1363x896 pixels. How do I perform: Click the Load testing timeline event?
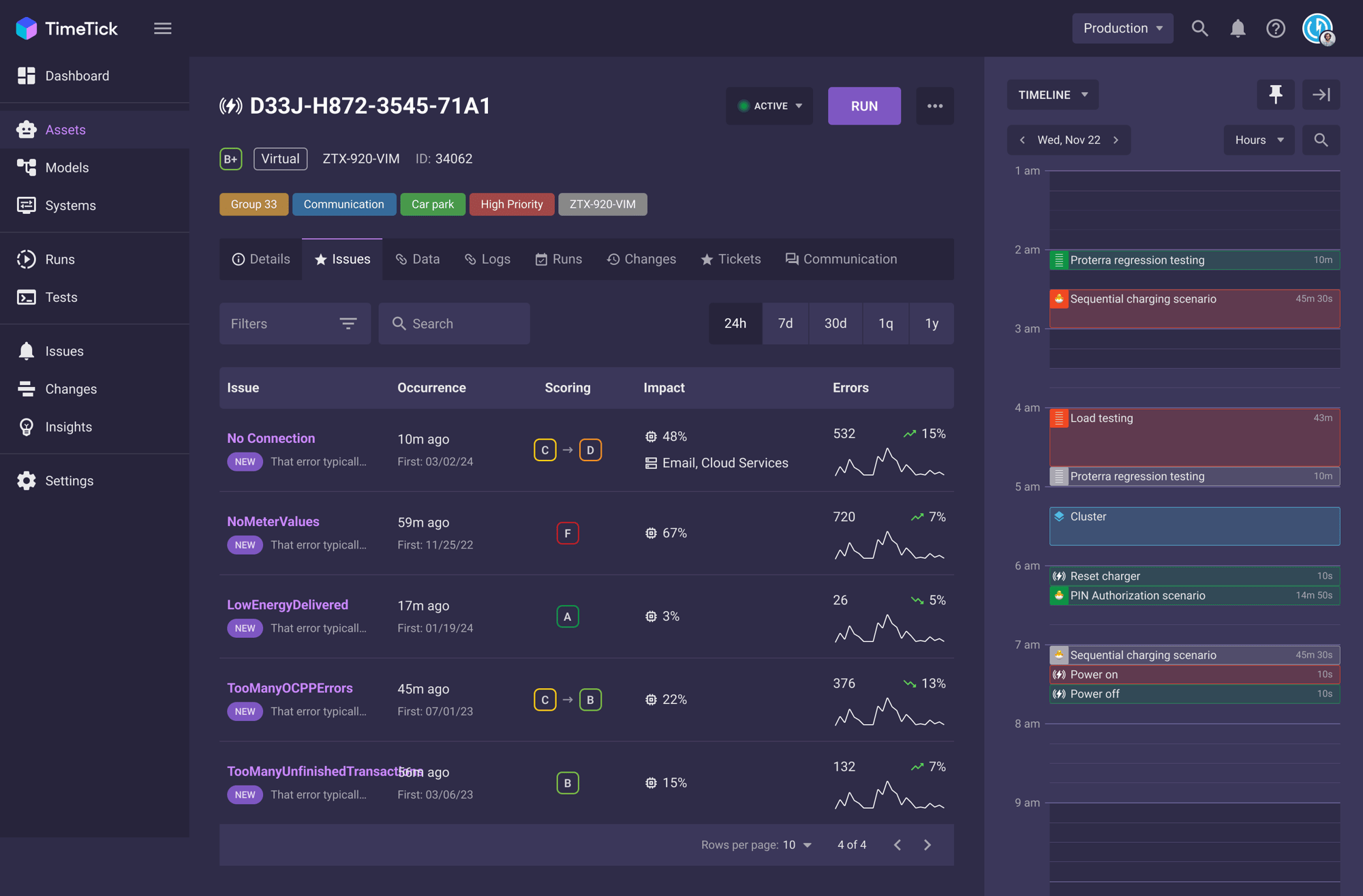tap(1194, 436)
